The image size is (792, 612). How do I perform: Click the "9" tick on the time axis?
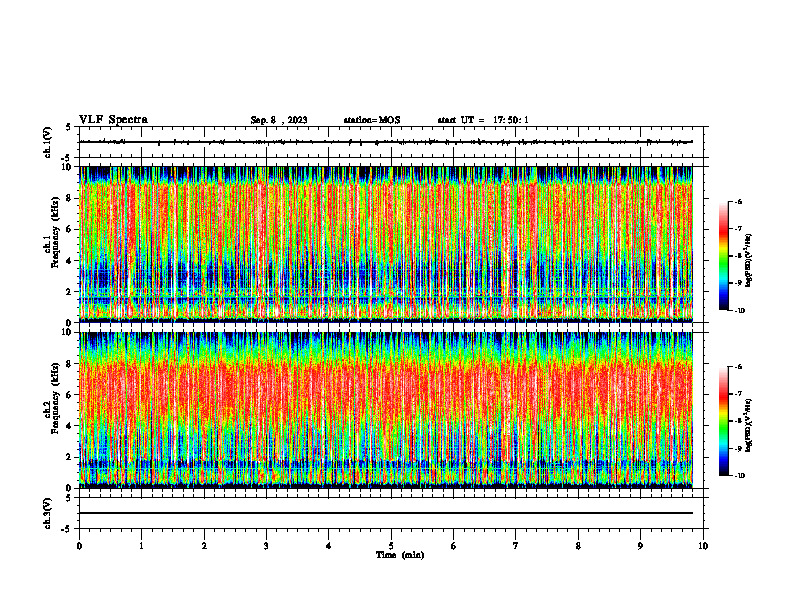pyautogui.click(x=640, y=546)
